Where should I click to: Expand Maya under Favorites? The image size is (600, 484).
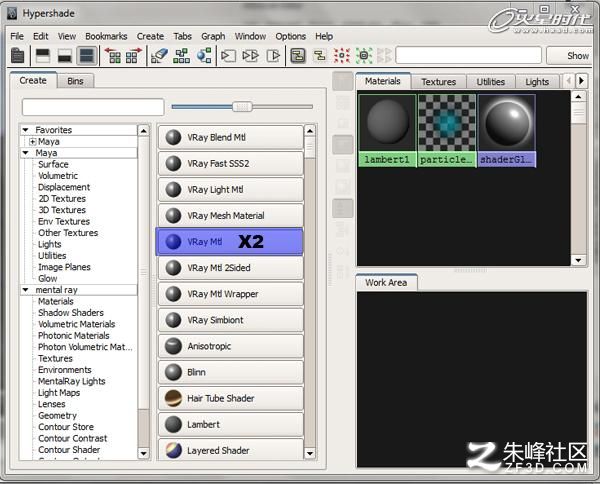[x=33, y=142]
